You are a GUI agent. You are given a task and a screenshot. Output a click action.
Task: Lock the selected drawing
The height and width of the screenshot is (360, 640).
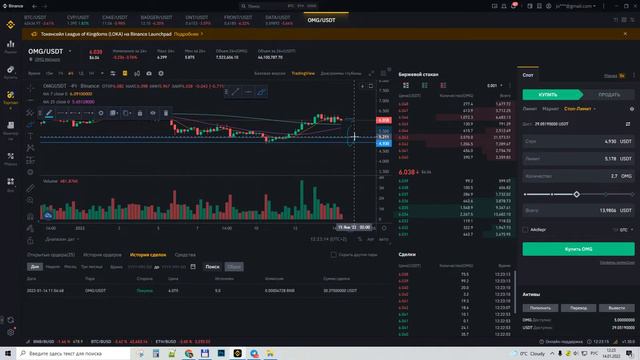[140, 113]
